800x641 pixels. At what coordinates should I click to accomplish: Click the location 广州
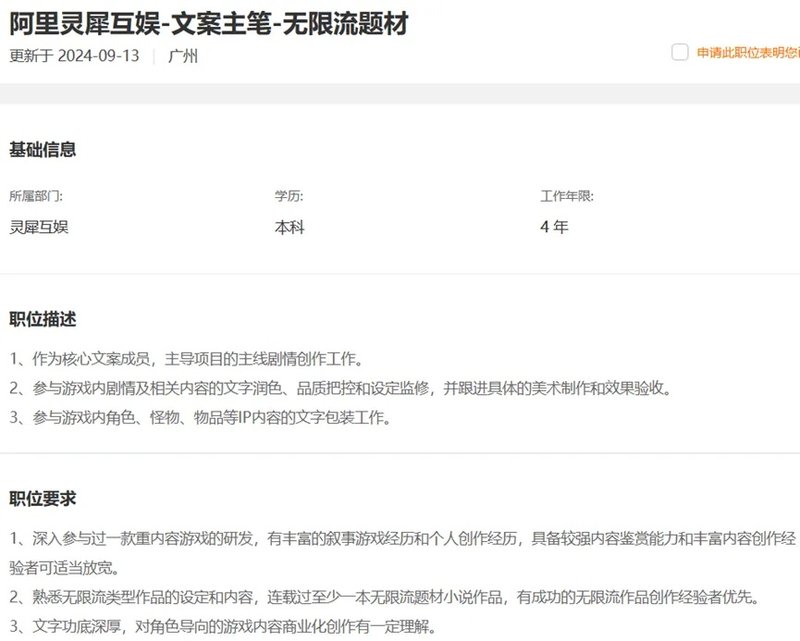(183, 56)
